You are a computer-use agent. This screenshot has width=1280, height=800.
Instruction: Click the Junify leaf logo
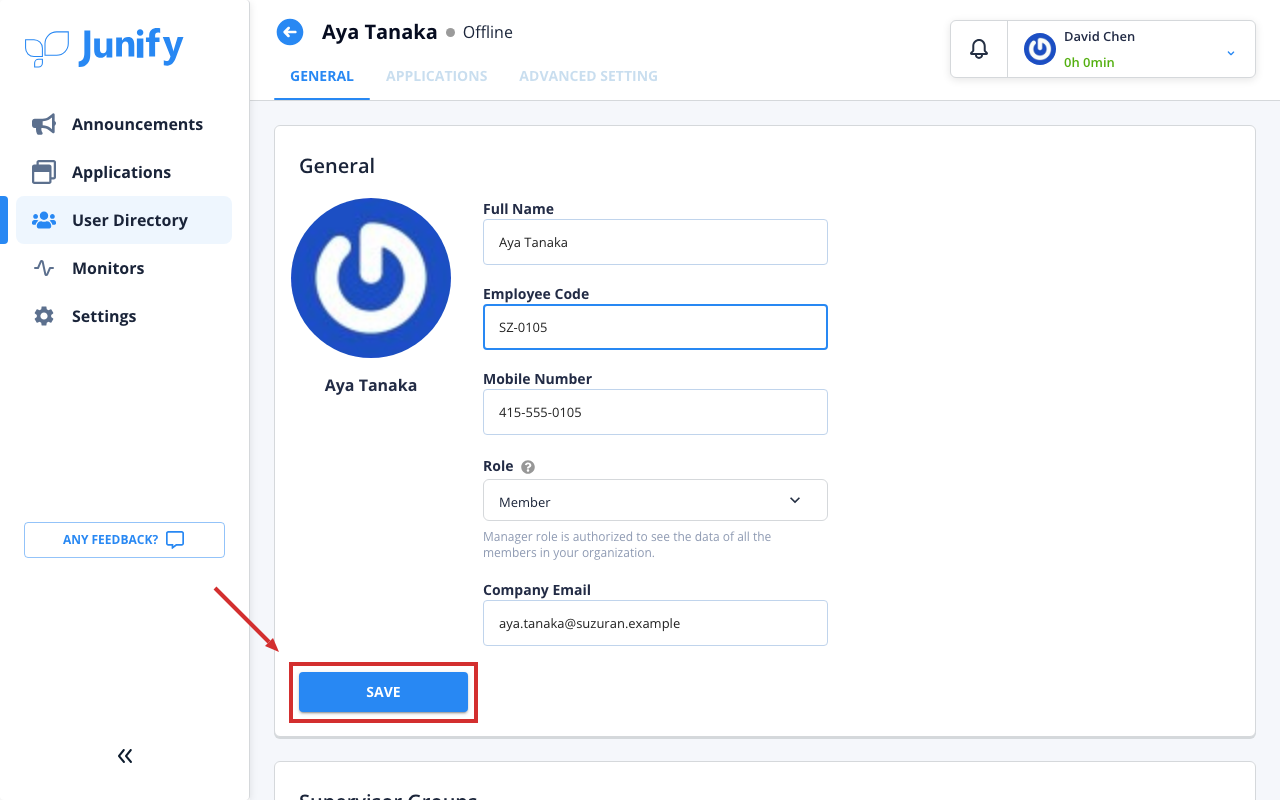(x=47, y=49)
